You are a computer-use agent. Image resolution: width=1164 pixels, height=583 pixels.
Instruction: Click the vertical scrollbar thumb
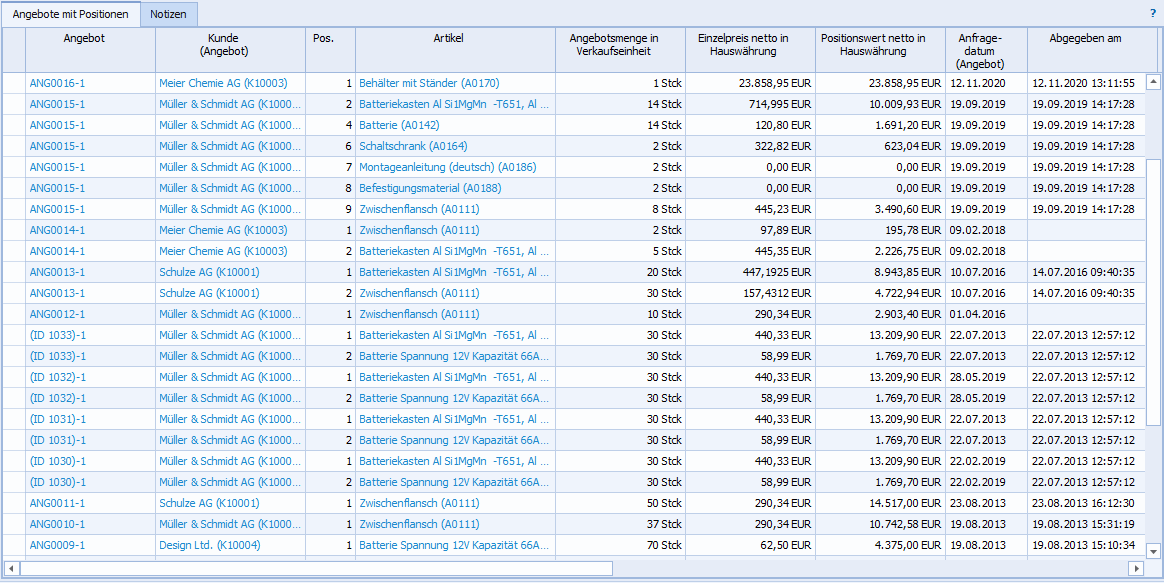click(1152, 290)
